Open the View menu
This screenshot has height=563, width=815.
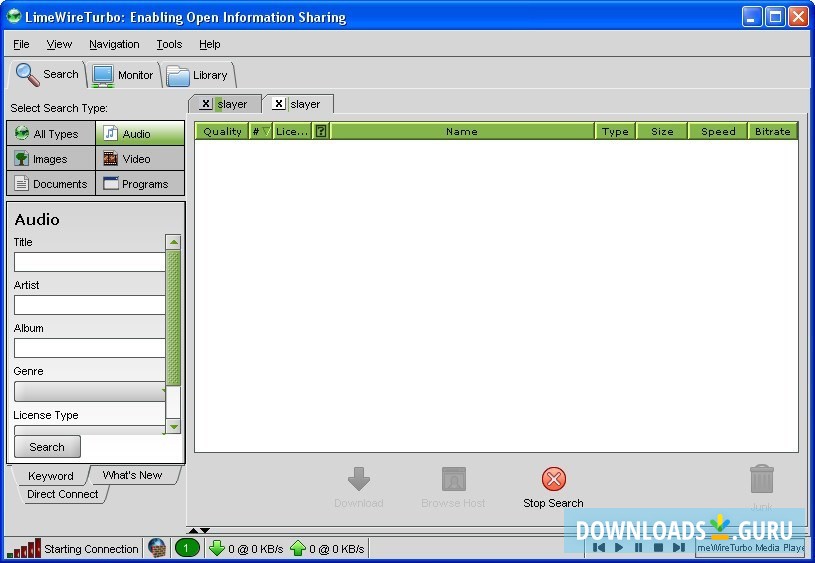59,44
